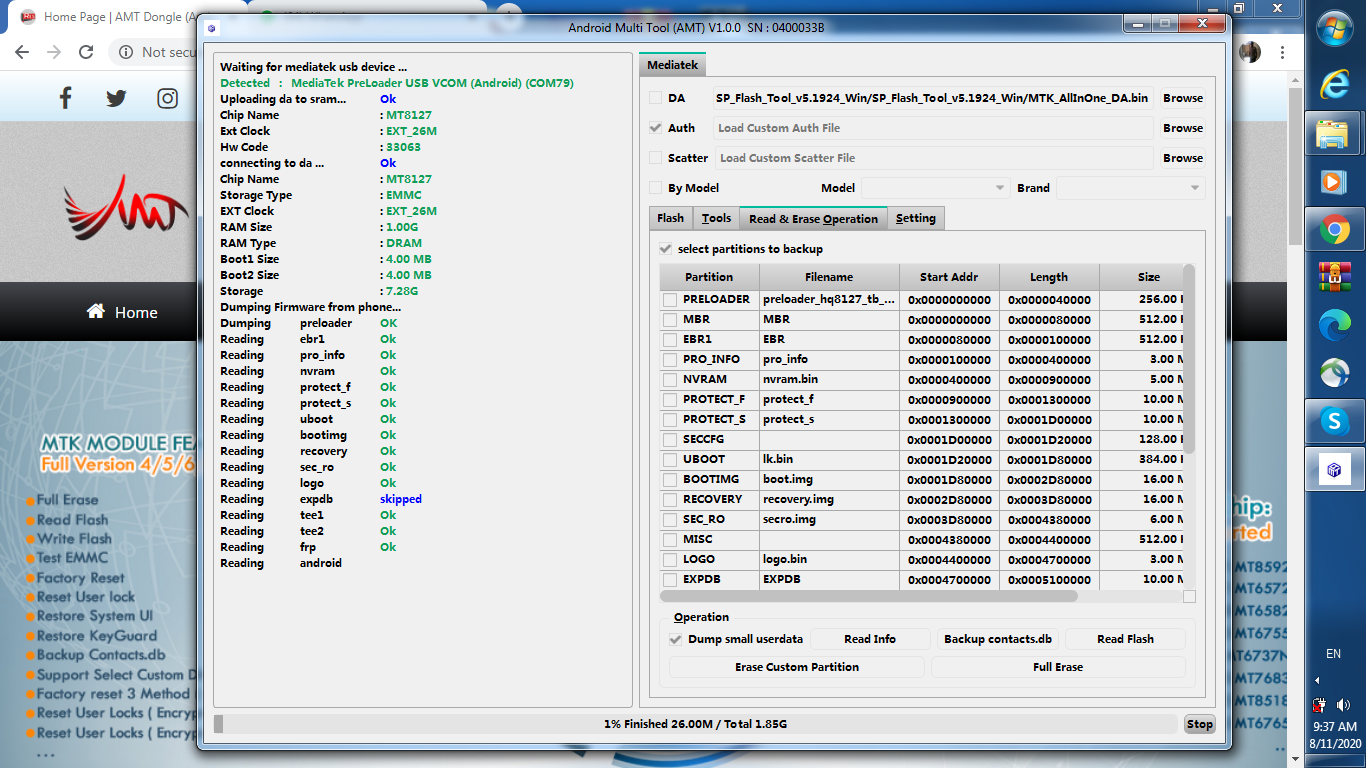Check the LOGO partition checkbox

point(669,559)
